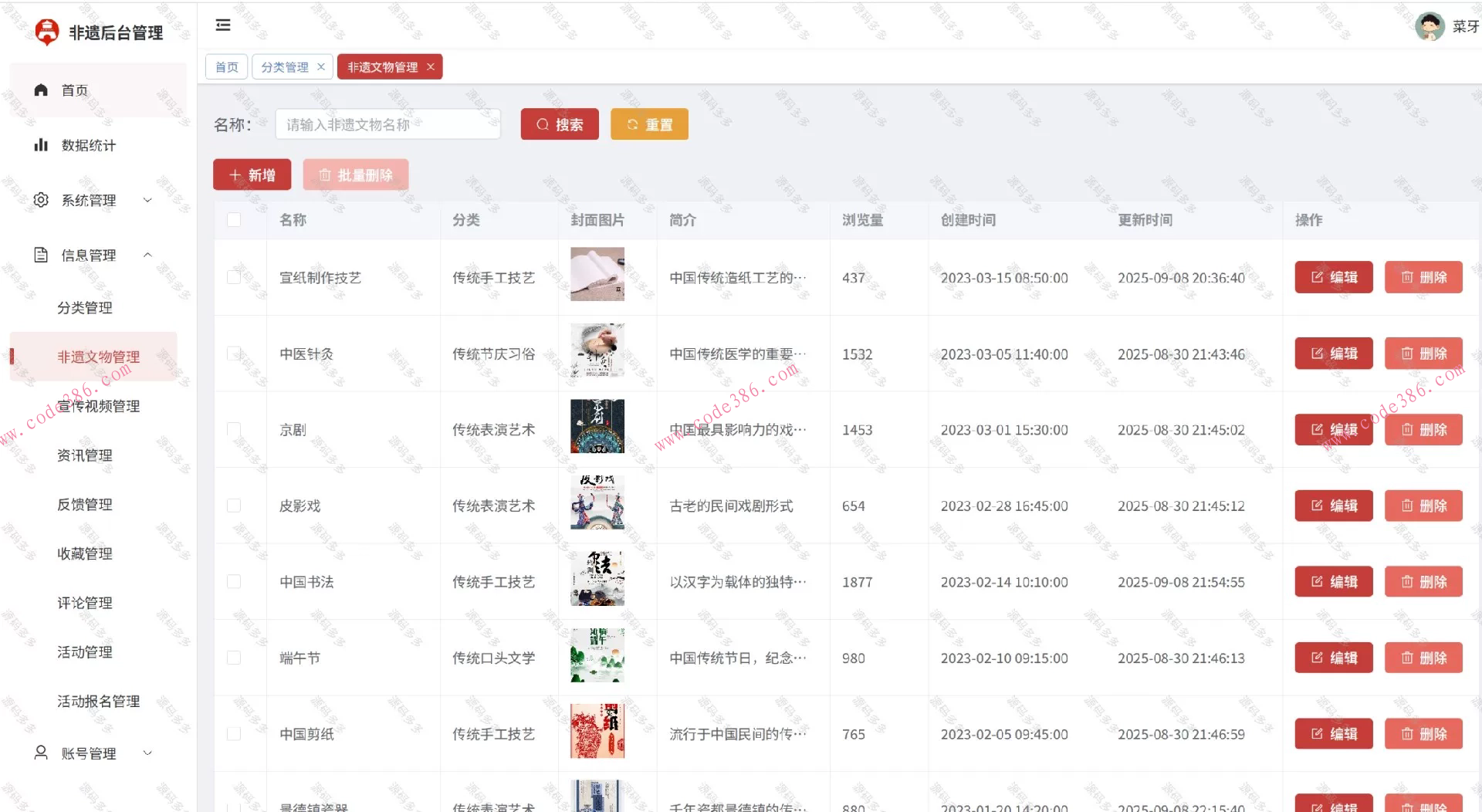This screenshot has width=1482, height=812.
Task: Expand the 系统管理 submenu
Action: point(147,200)
